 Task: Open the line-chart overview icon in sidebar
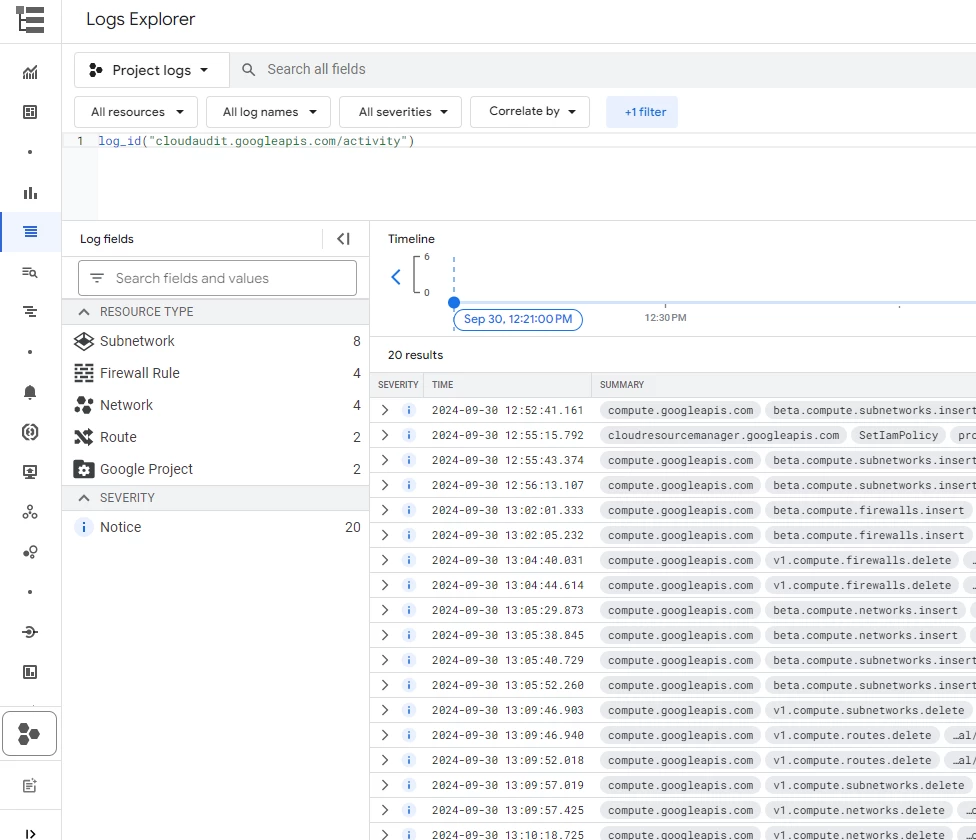tap(30, 73)
